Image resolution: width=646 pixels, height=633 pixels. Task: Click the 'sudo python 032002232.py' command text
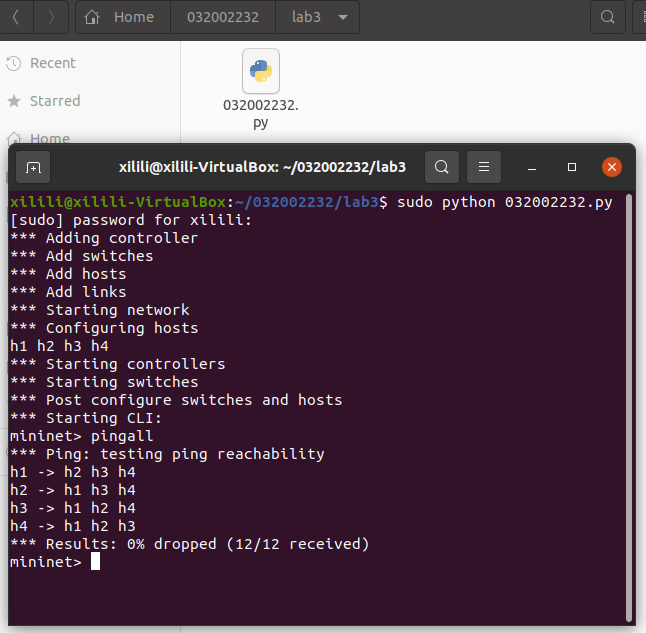coord(505,202)
